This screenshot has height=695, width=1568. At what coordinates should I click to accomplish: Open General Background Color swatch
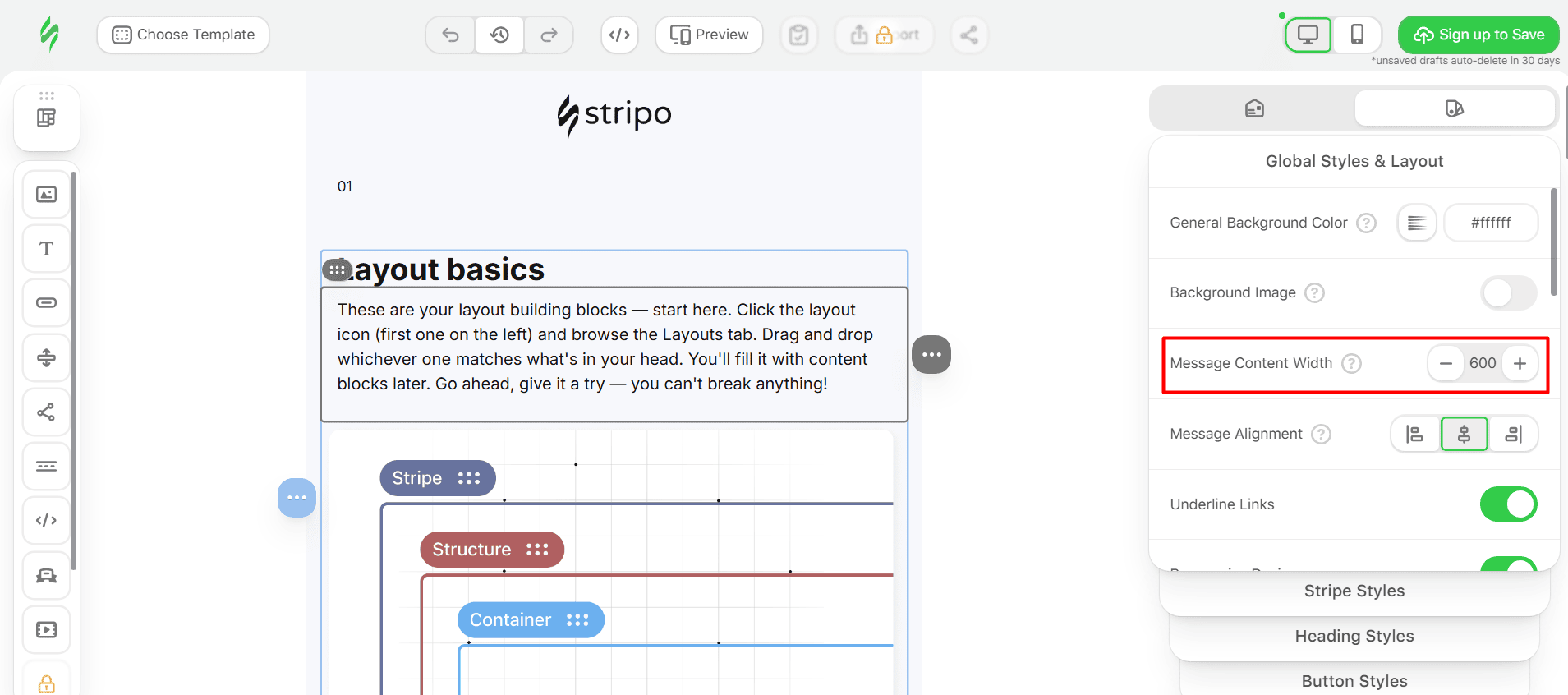tap(1417, 223)
